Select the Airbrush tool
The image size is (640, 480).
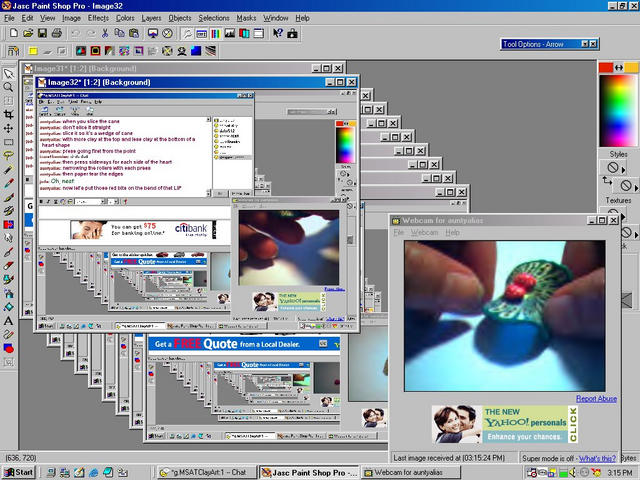pyautogui.click(x=9, y=293)
